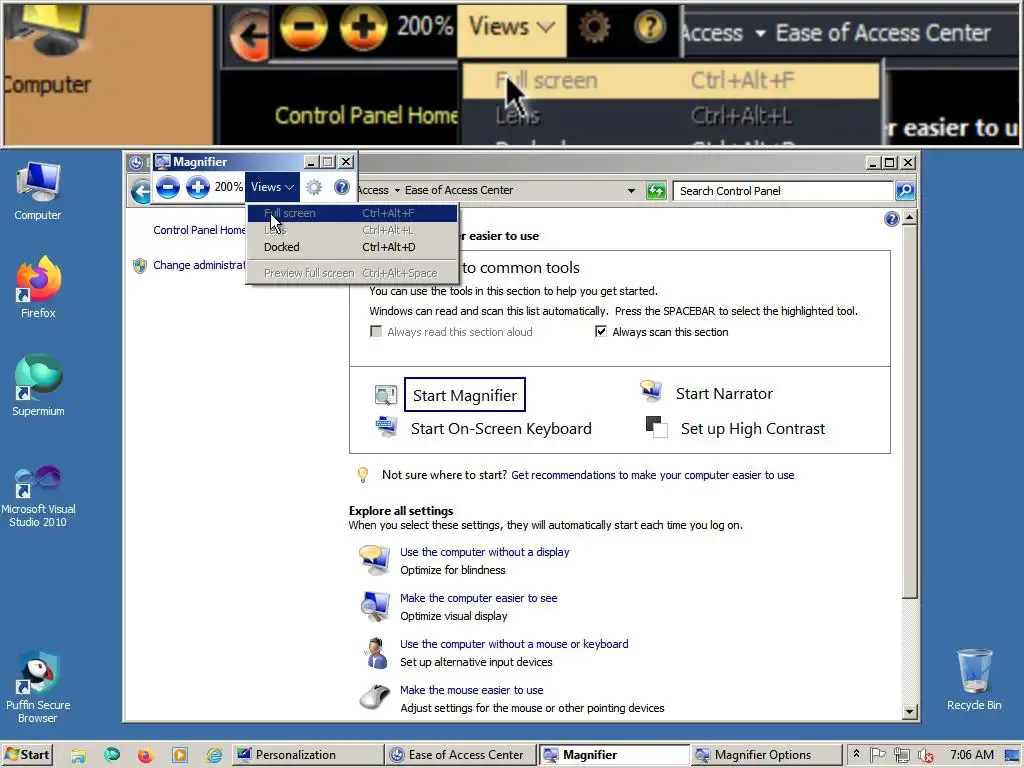Click search magnifying glass icon
This screenshot has width=1024, height=768.
point(904,191)
